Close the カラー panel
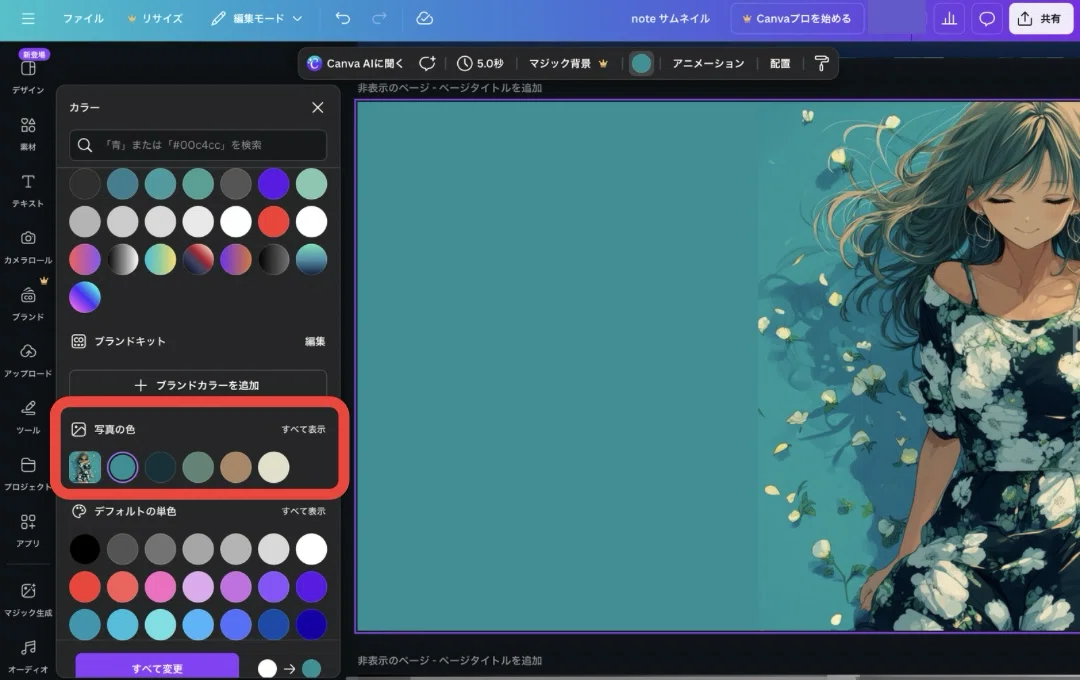The width and height of the screenshot is (1080, 680). click(318, 107)
